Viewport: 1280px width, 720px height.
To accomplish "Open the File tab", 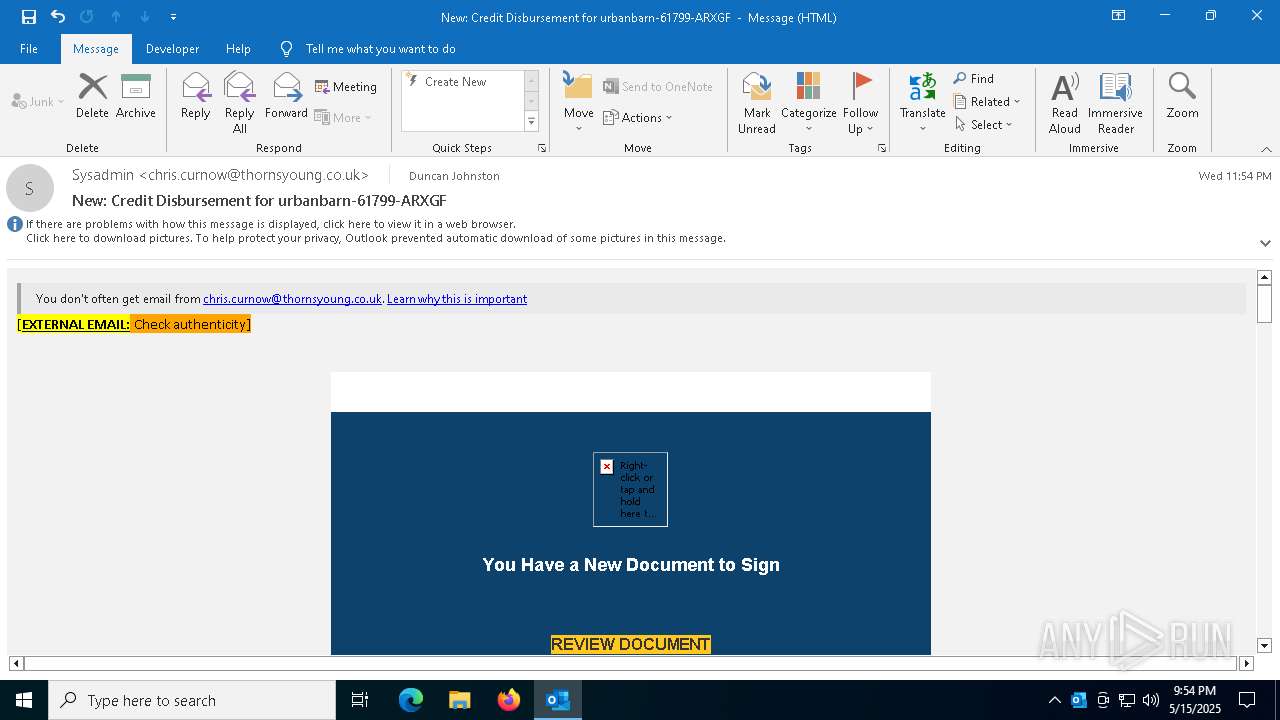I will [x=29, y=49].
